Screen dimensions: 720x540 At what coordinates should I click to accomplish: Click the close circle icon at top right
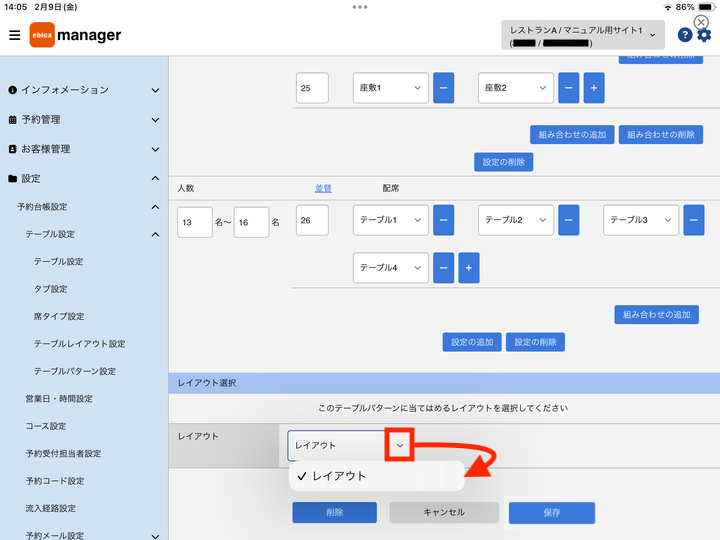[701, 22]
